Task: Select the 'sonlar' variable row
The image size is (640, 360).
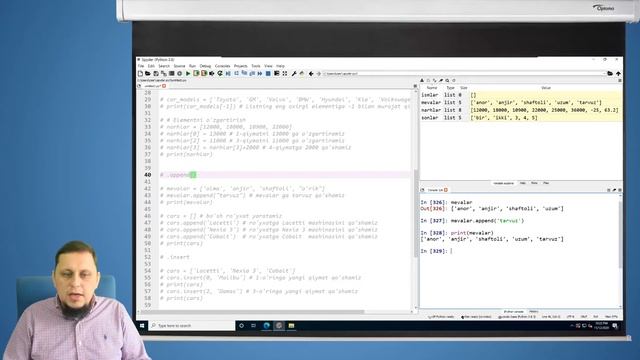Action: pyautogui.click(x=521, y=118)
